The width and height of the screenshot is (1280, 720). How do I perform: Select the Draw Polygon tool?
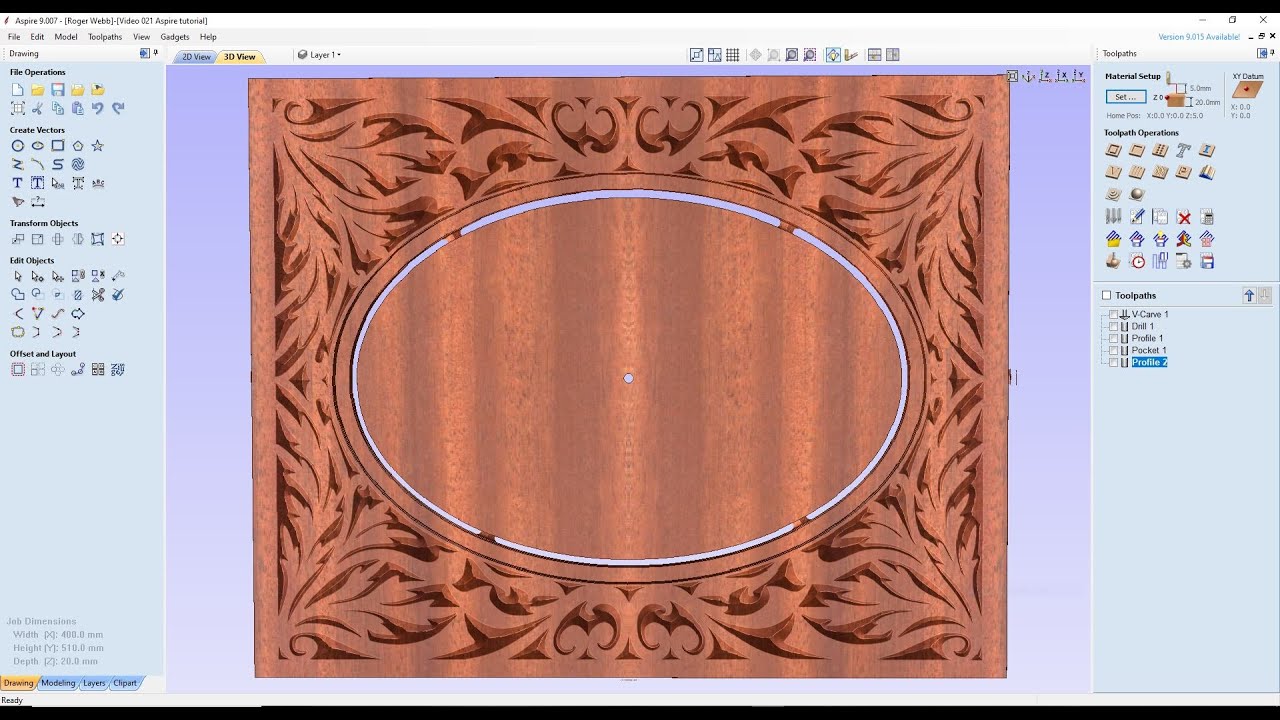pyautogui.click(x=78, y=146)
